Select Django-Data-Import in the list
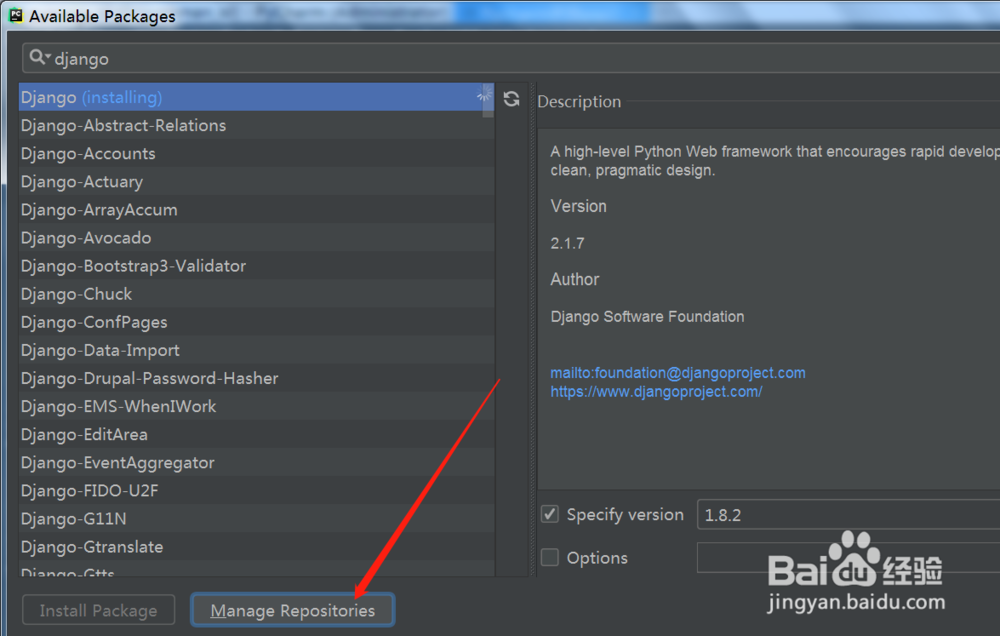The height and width of the screenshot is (636, 1000). click(256, 350)
